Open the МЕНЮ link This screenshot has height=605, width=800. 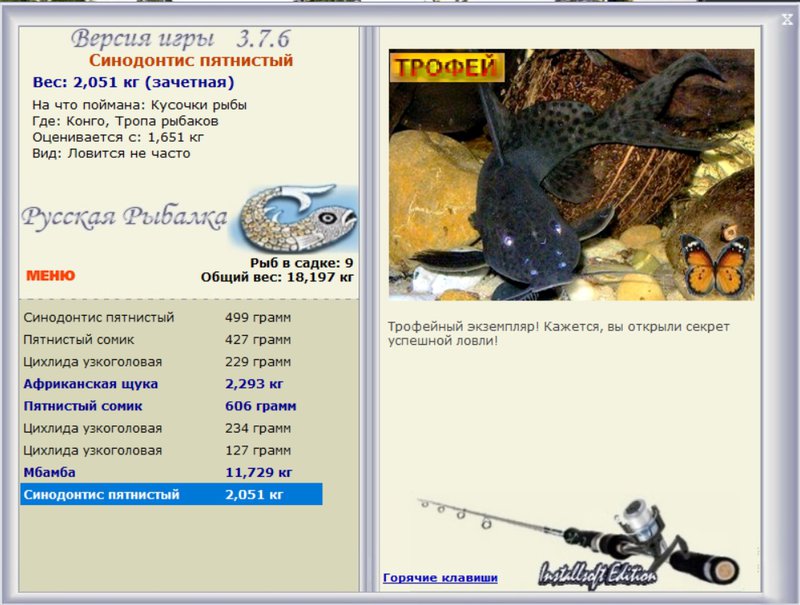pyautogui.click(x=51, y=275)
